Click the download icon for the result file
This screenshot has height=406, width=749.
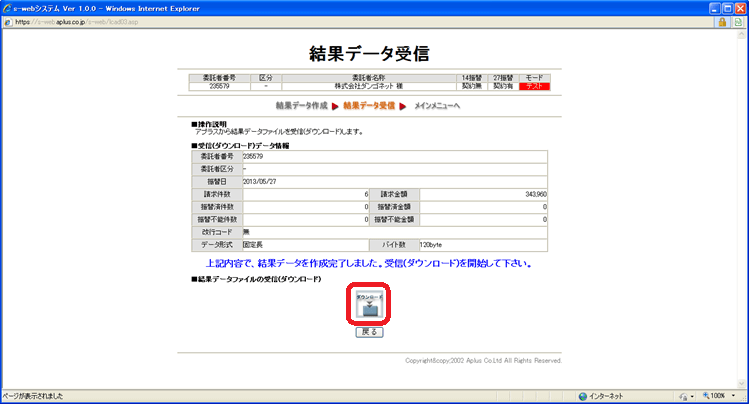[369, 304]
